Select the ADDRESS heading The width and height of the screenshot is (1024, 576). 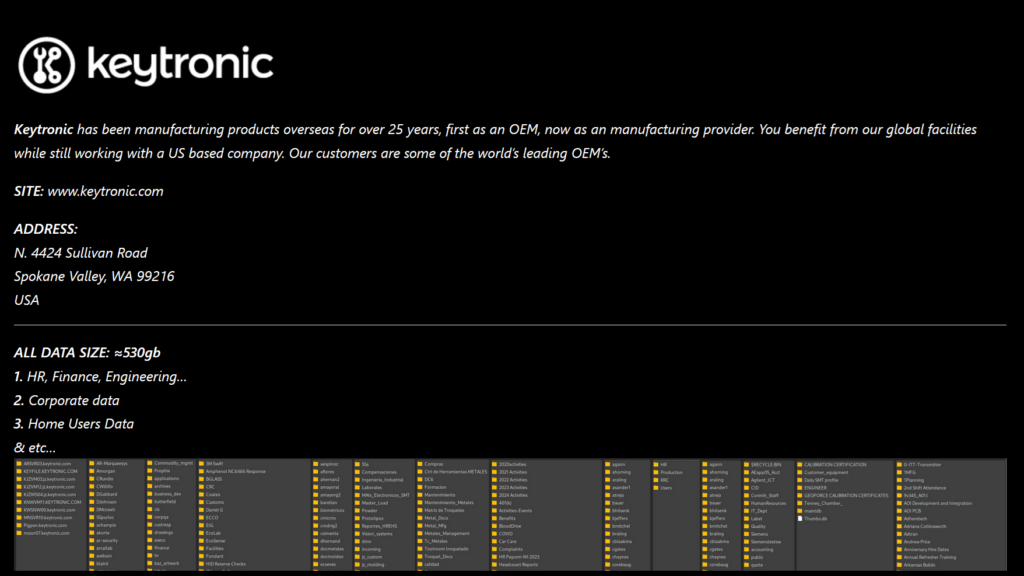(x=46, y=229)
